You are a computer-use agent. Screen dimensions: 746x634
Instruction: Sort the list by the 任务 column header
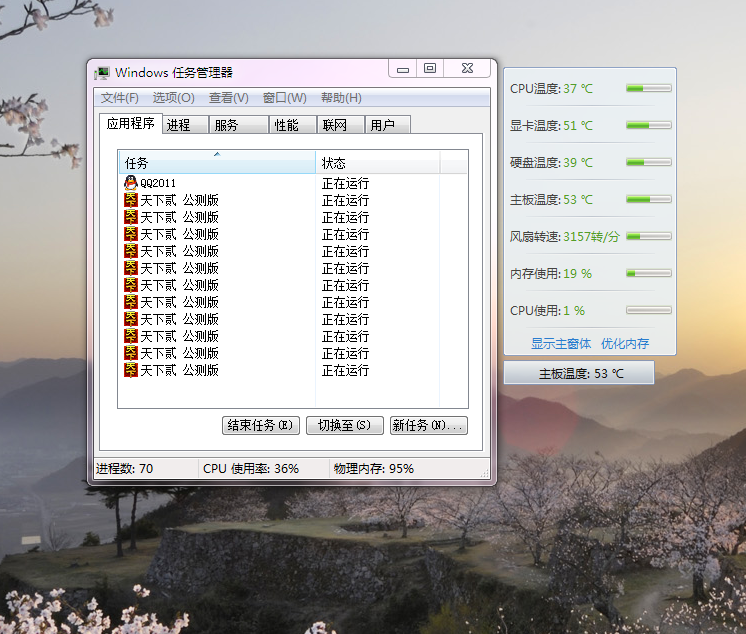[216, 163]
